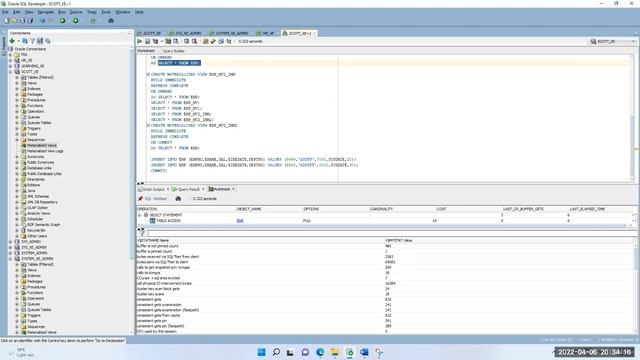Switch to the Script Output tab

pyautogui.click(x=153, y=189)
